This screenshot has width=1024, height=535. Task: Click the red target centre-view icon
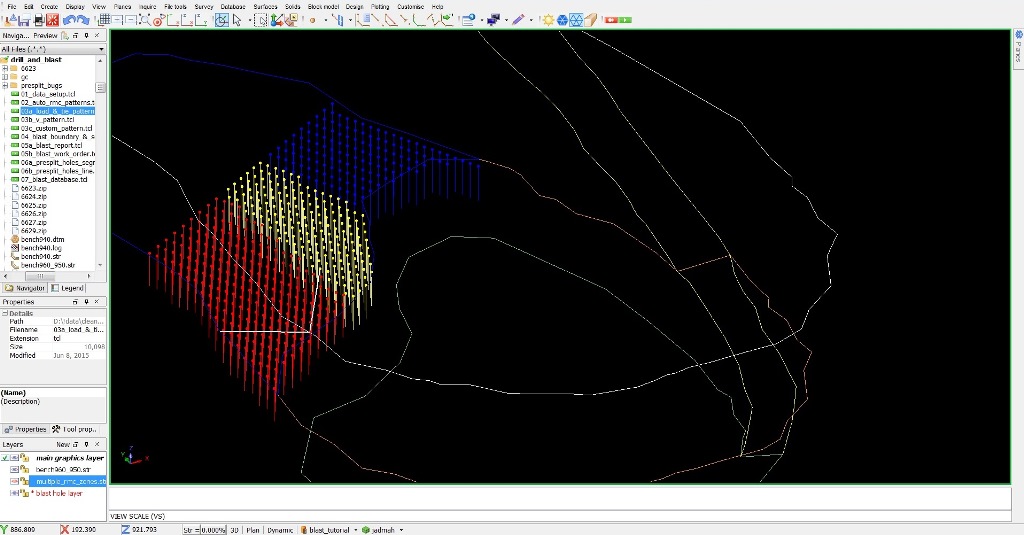point(158,20)
